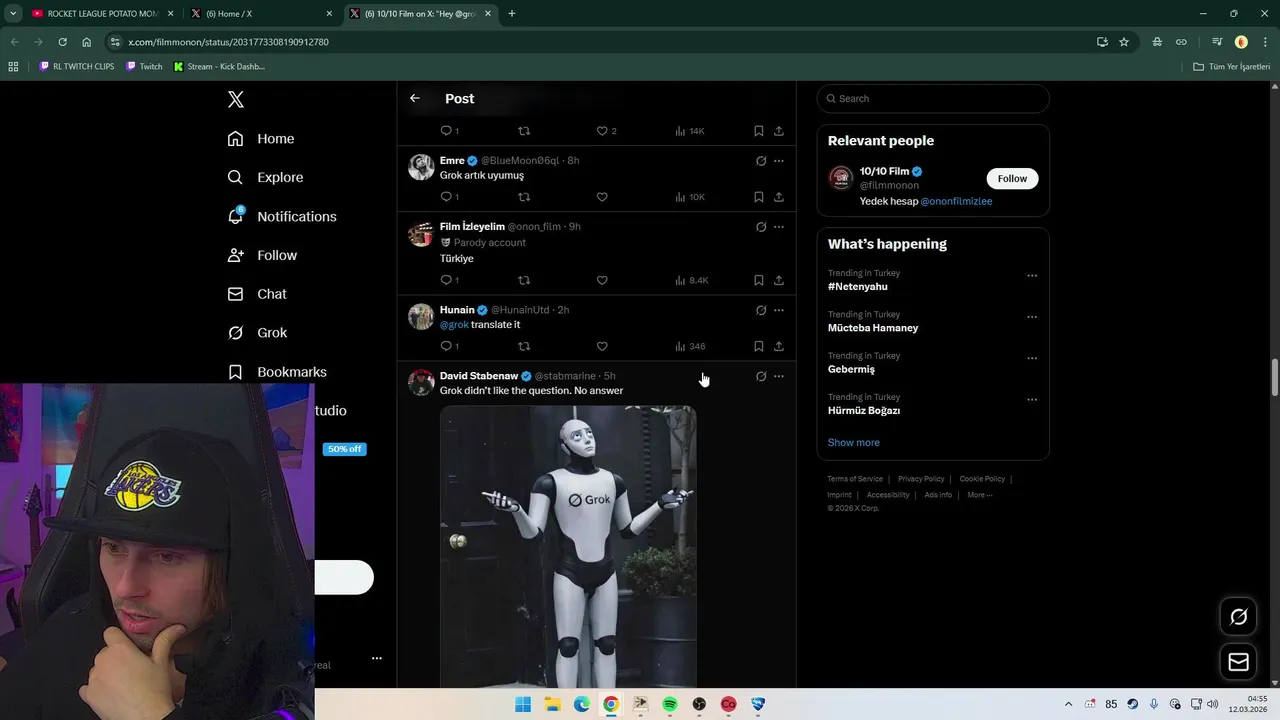The height and width of the screenshot is (720, 1280).
Task: Expand the More footer menu
Action: [979, 495]
